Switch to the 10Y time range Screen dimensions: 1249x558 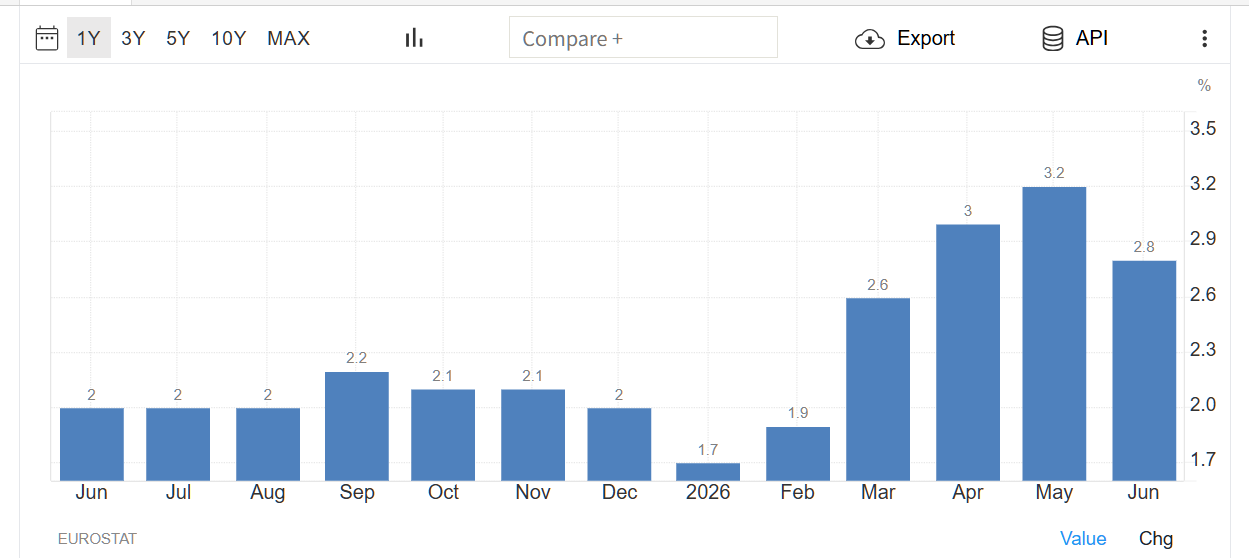tap(228, 38)
